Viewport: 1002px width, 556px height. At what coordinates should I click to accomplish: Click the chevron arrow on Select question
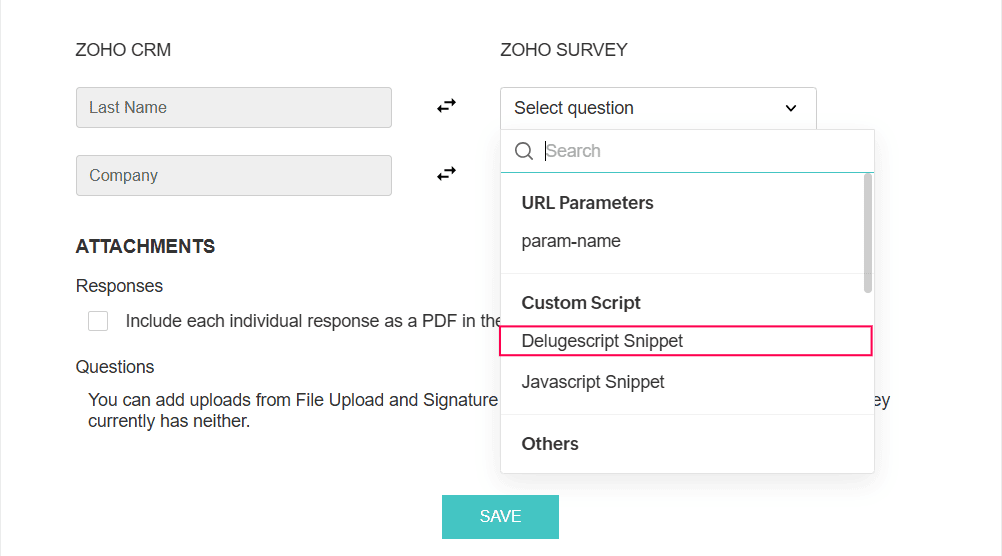point(791,108)
